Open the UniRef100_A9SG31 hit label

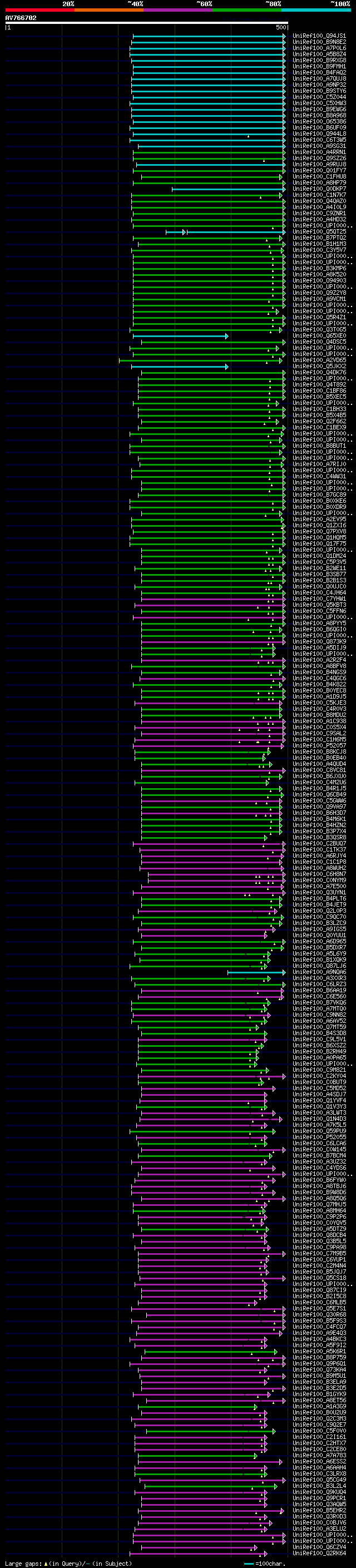click(x=319, y=146)
